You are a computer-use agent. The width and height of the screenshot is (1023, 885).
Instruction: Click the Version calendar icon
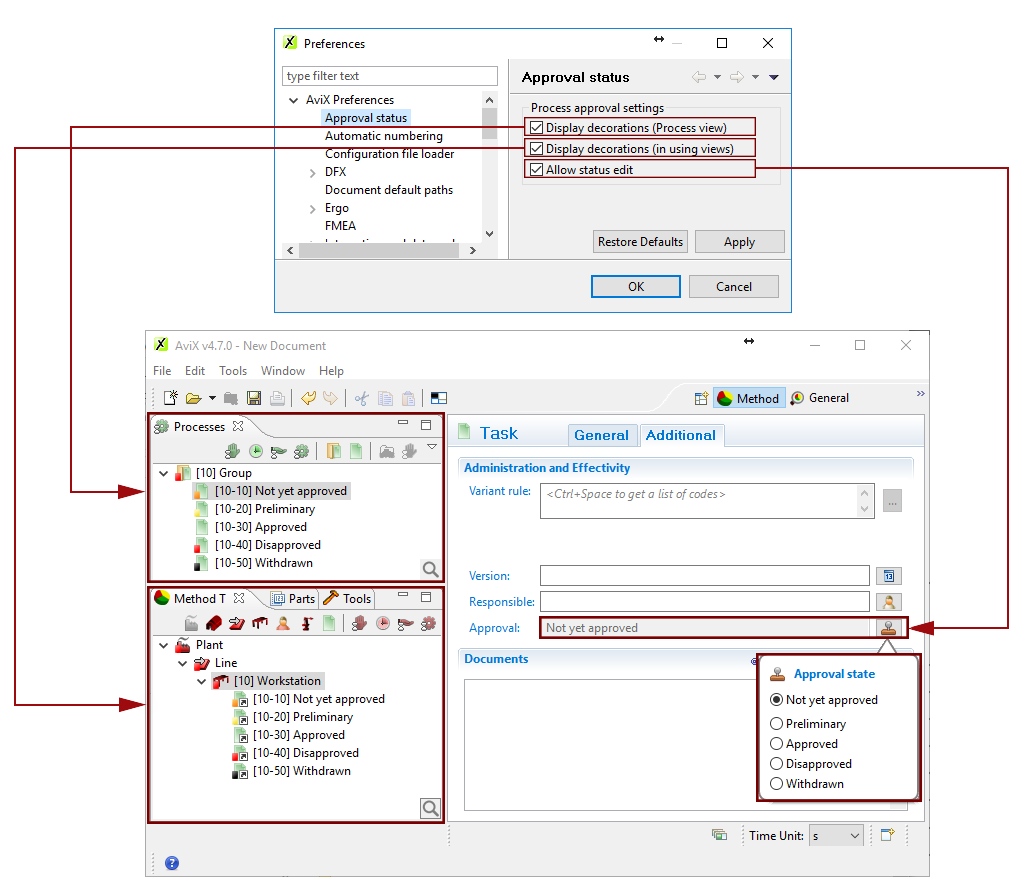[888, 576]
